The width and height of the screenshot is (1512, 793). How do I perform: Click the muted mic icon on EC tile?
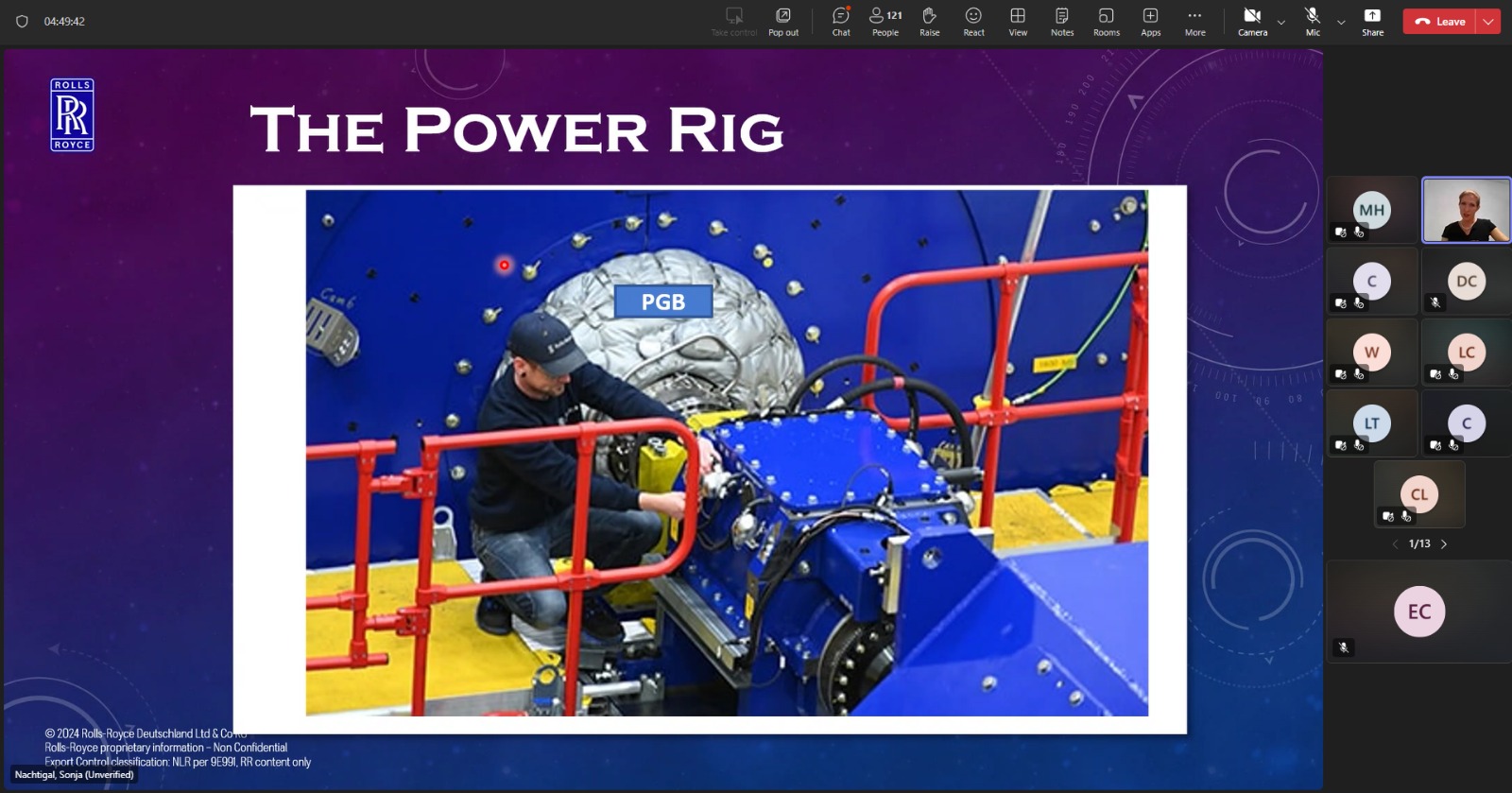point(1344,647)
